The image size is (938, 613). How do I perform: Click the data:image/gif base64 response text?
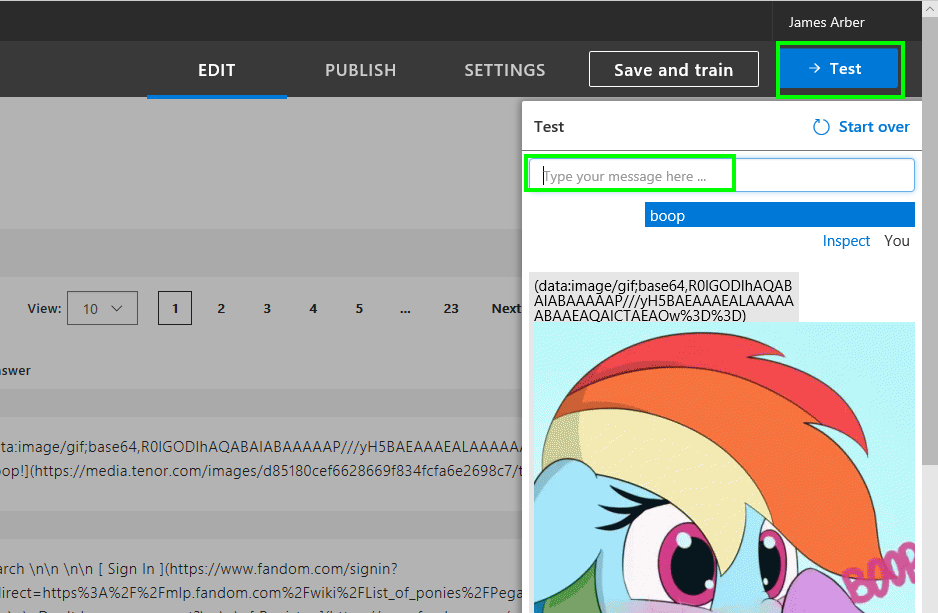pyautogui.click(x=663, y=300)
